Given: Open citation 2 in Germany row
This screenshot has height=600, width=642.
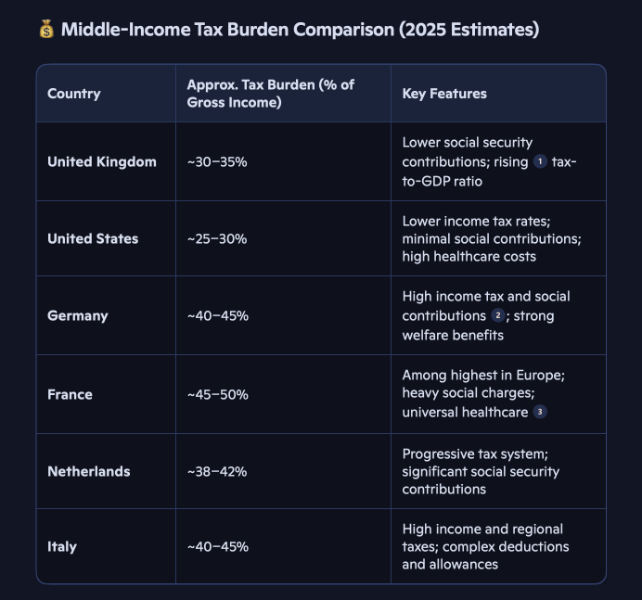Looking at the screenshot, I should [x=498, y=316].
